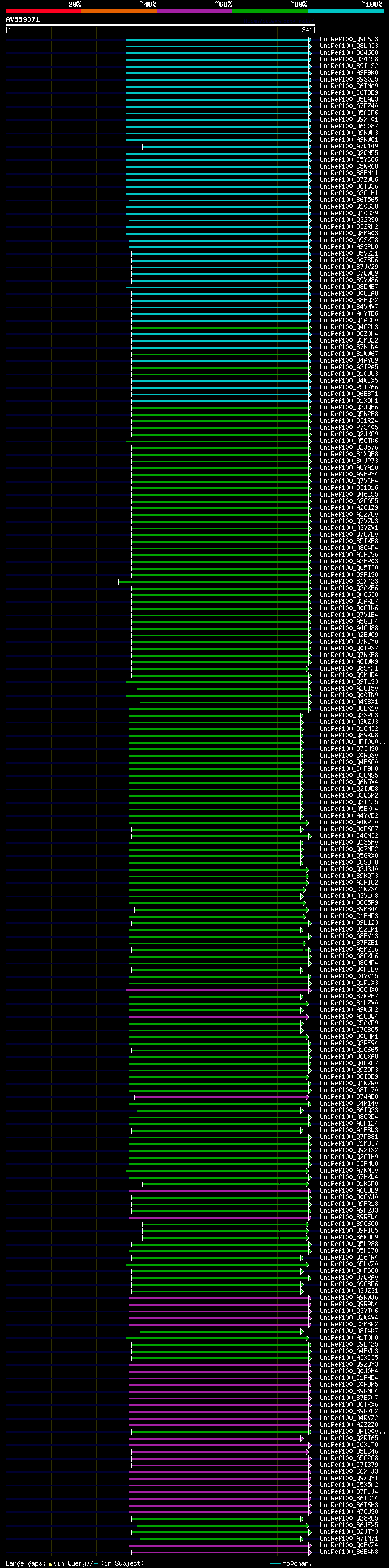Select label UniRef100_Q9ZQY3
The image size is (389, 1568).
(349, 1365)
